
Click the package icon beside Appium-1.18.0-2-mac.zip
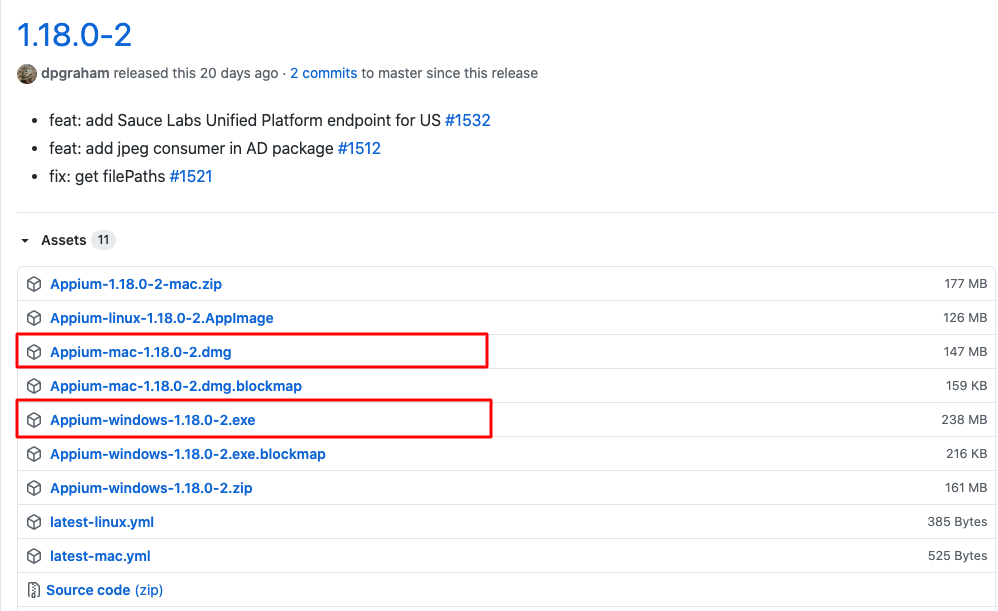[33, 284]
